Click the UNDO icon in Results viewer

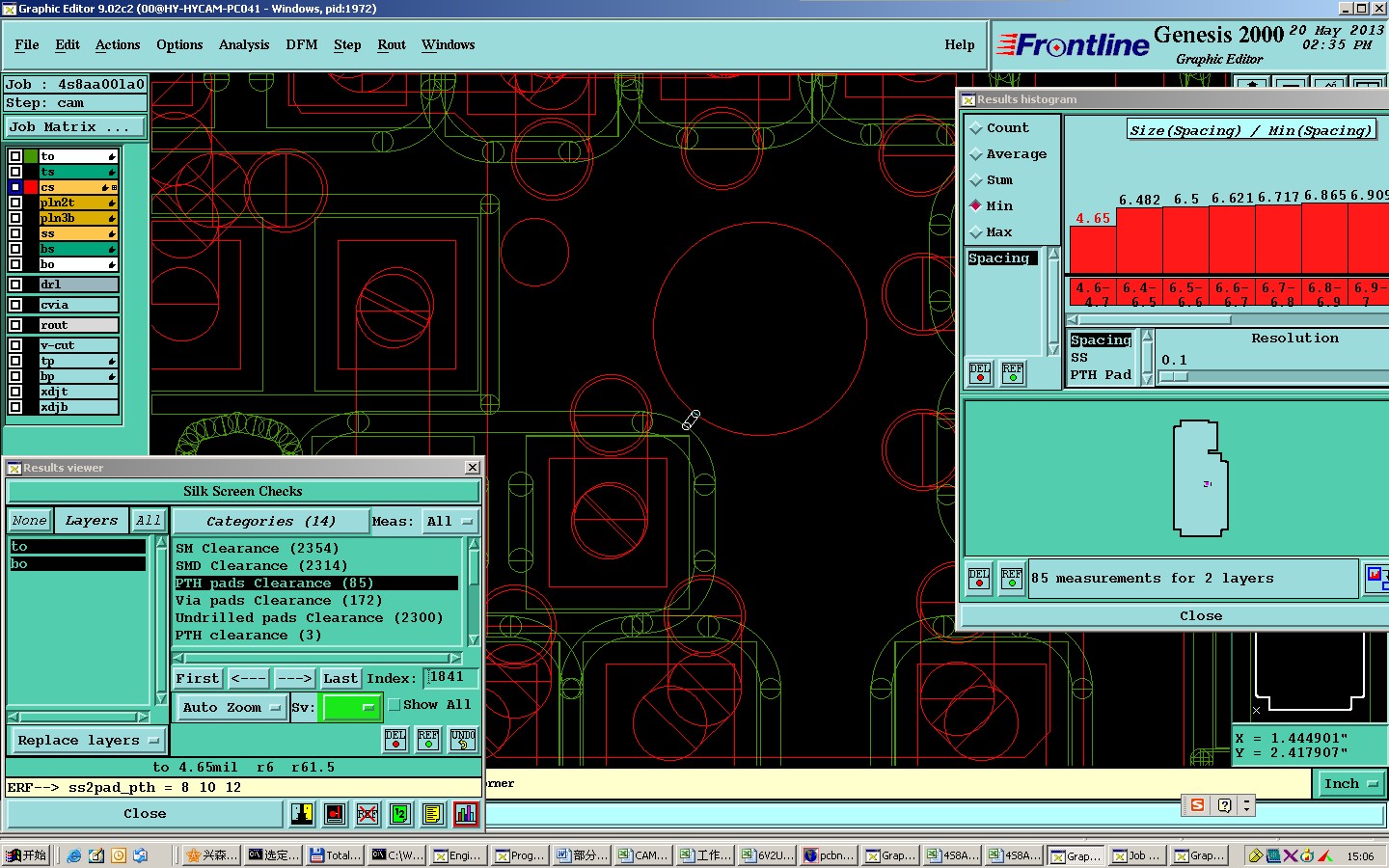click(x=463, y=740)
